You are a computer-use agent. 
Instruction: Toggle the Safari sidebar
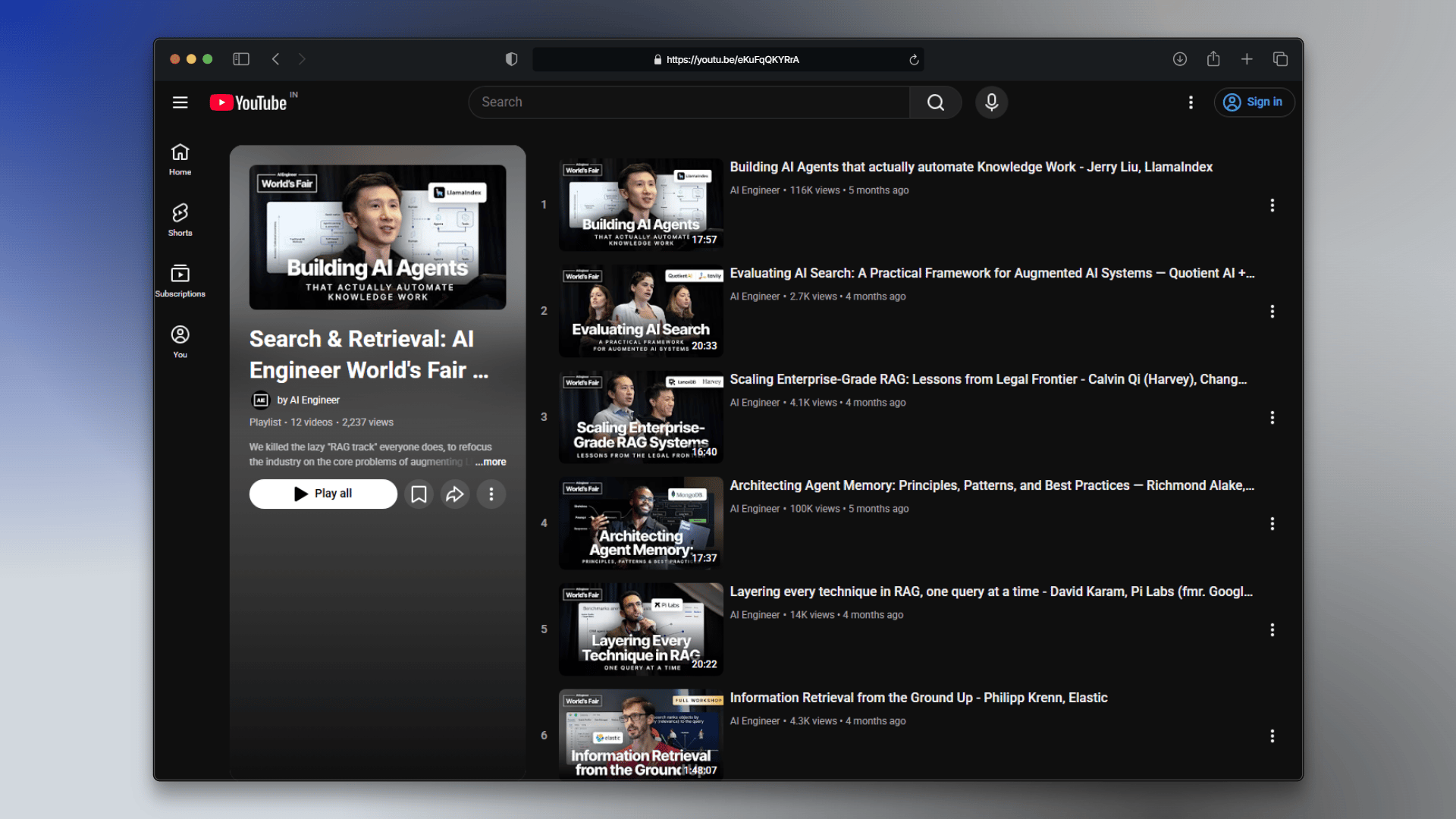[x=241, y=59]
